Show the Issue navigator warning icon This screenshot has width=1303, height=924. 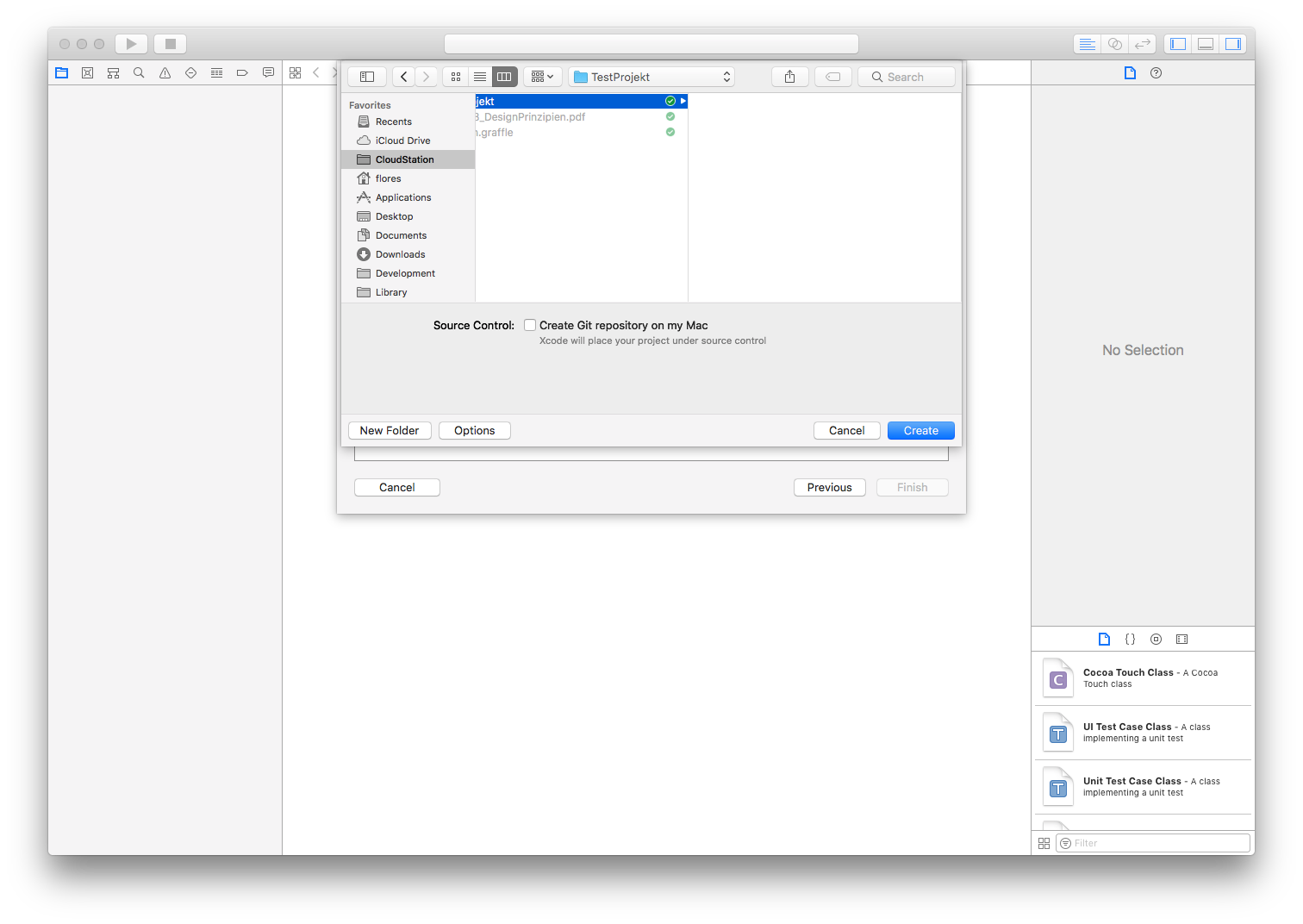point(165,72)
